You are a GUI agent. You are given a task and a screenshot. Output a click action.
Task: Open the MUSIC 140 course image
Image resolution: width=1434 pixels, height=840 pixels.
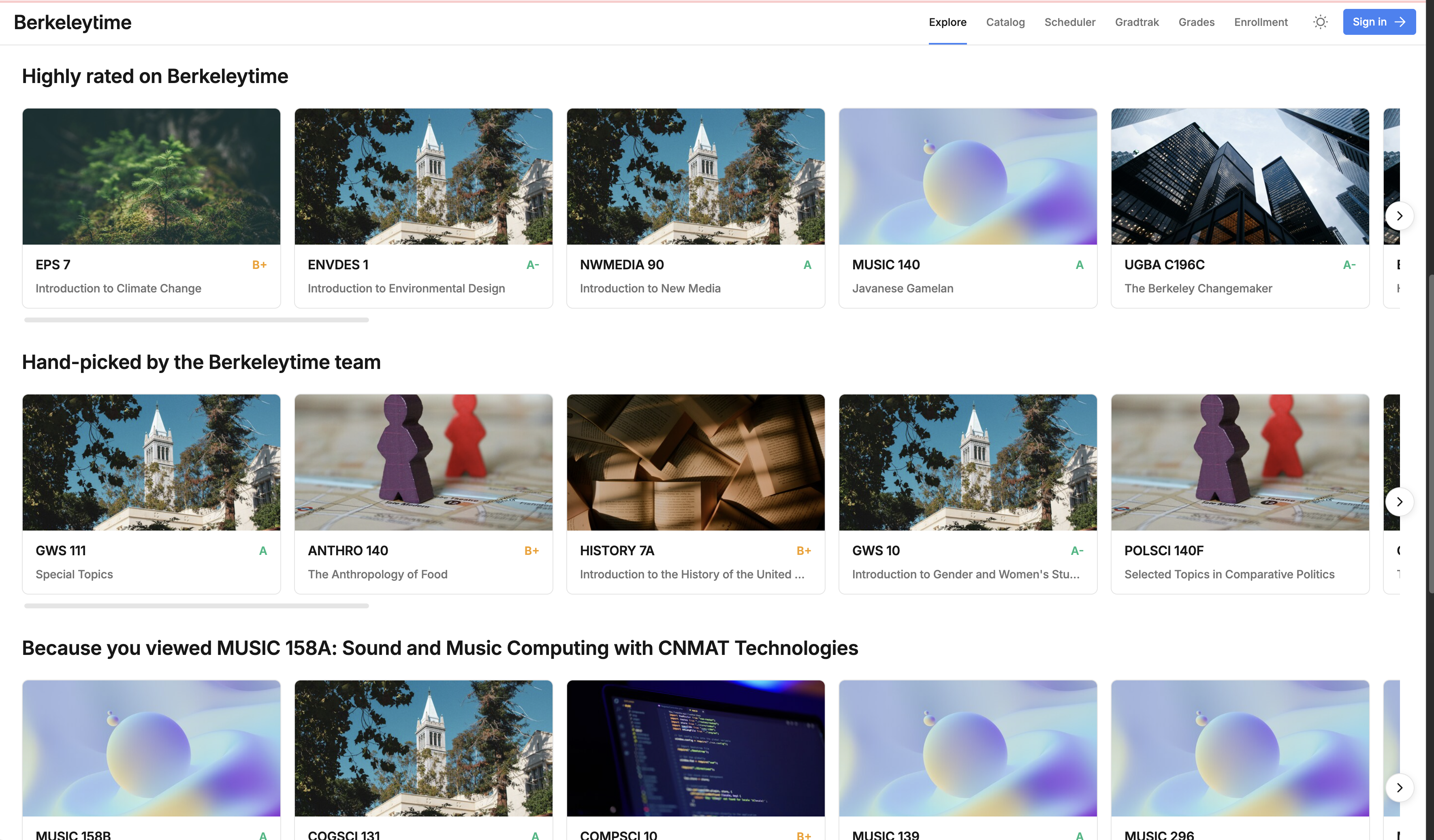tap(968, 177)
